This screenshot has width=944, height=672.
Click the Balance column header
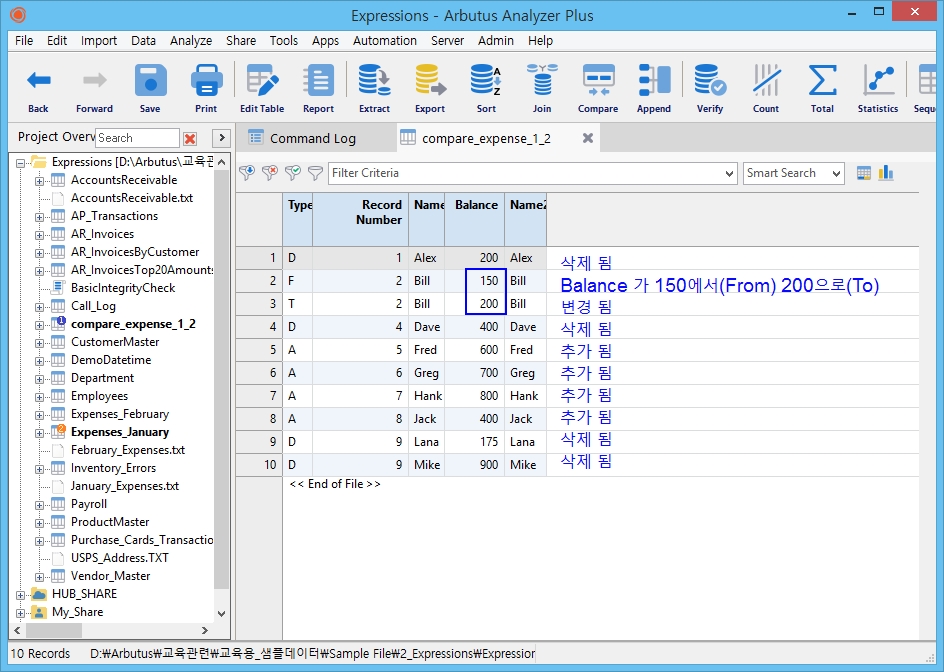[475, 219]
